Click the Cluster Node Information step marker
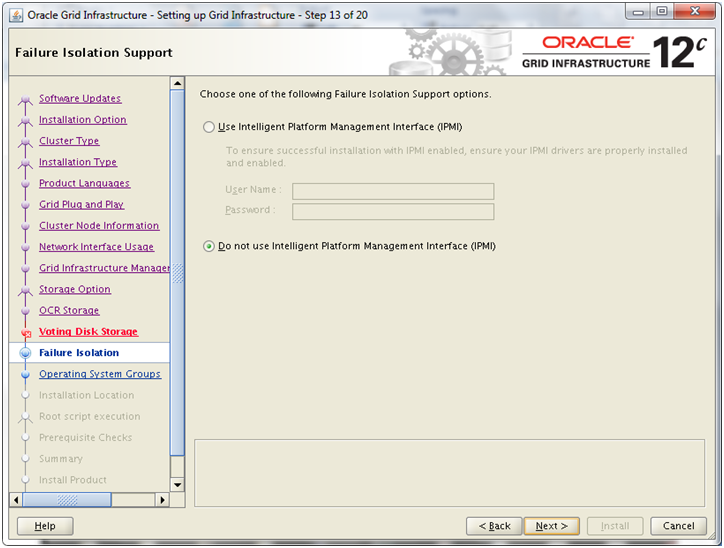 pyautogui.click(x=25, y=226)
